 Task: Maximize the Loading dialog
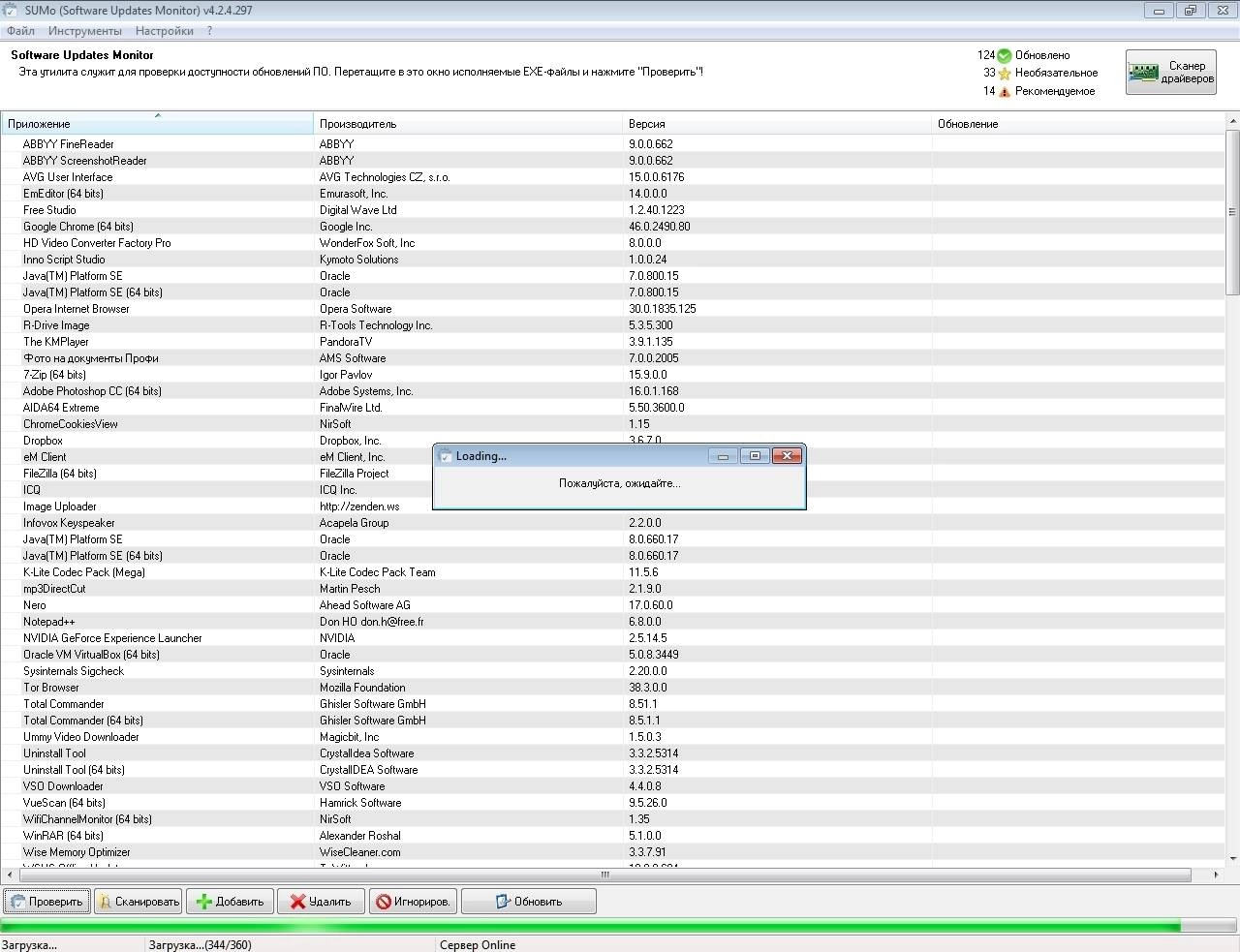(x=755, y=455)
